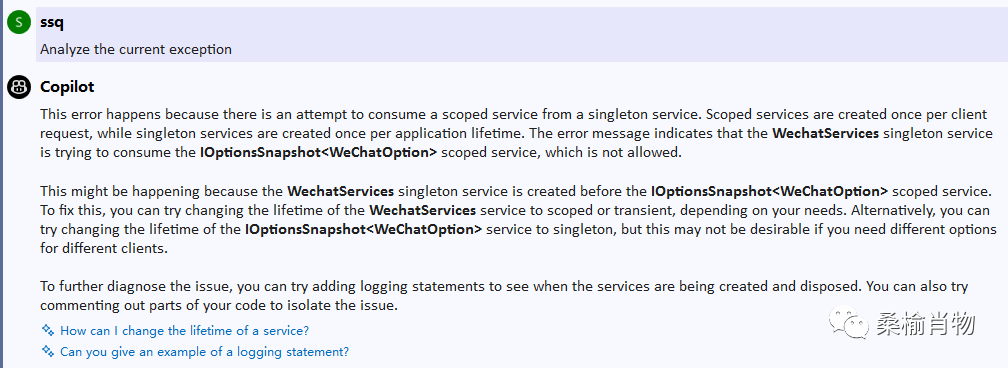Click the WeChat logo watermark
This screenshot has height=368, width=1008.
pos(847,322)
